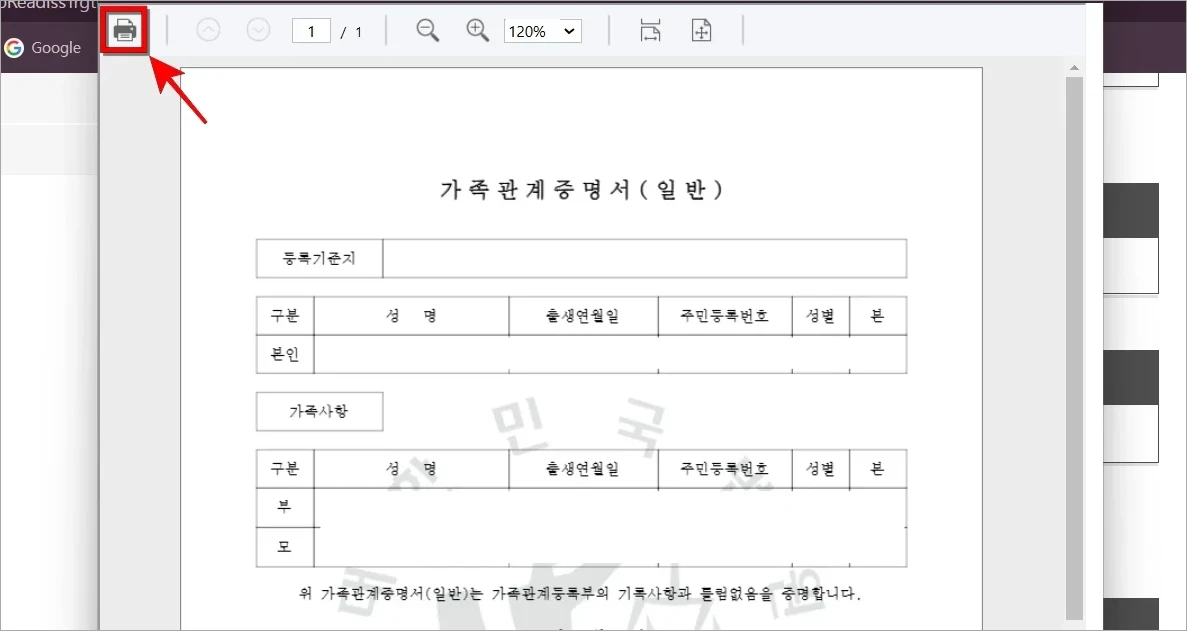Select the fit-to-page toolbar icon
This screenshot has height=631, width=1187.
(x=701, y=31)
